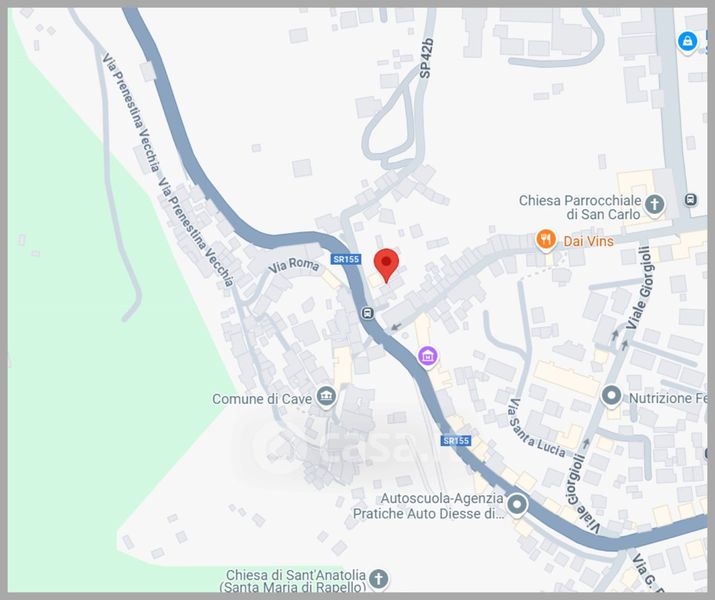715x600 pixels.
Task: Click the lower SR155 road shield
Action: (x=456, y=440)
